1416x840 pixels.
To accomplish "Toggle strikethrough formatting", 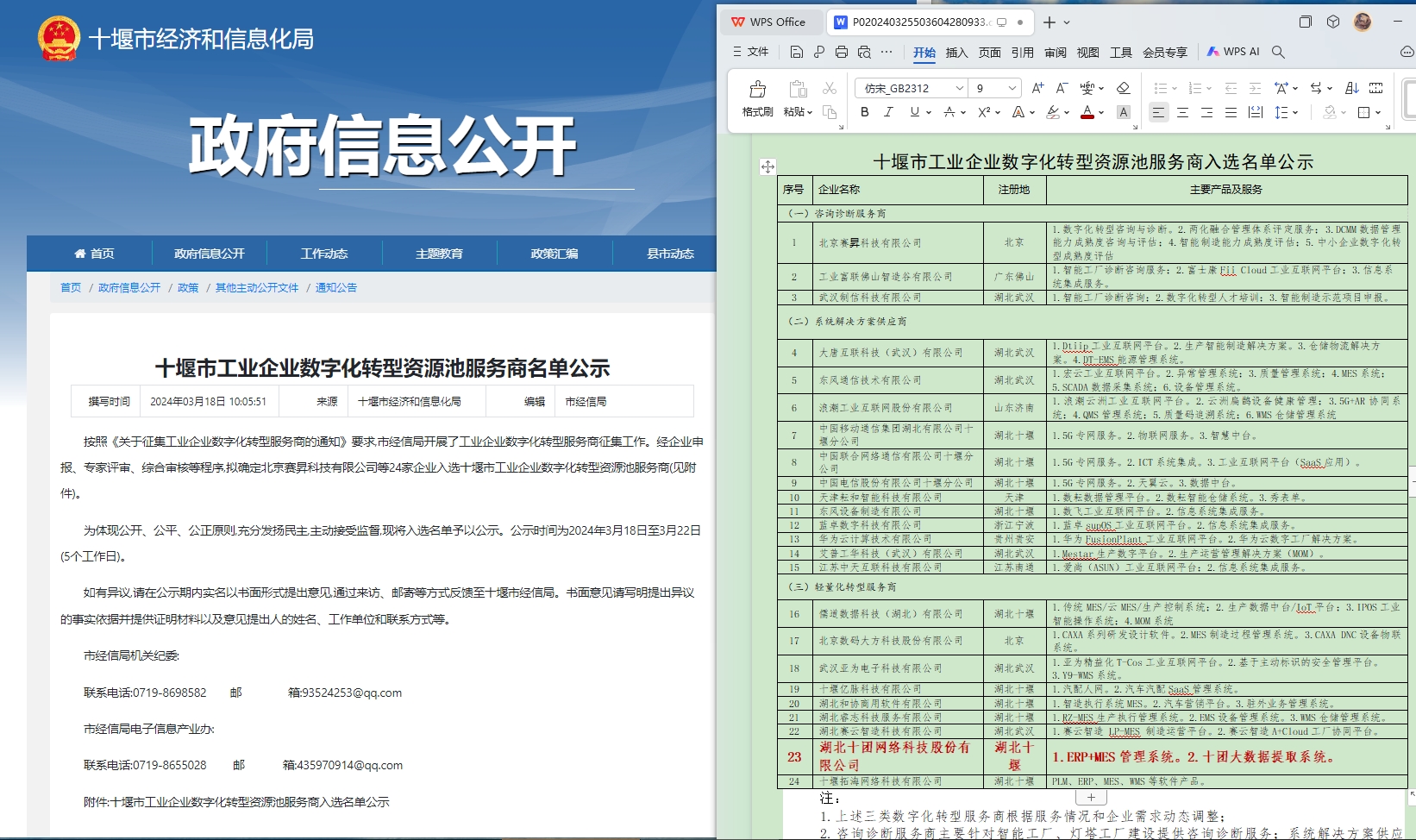I will [x=949, y=112].
